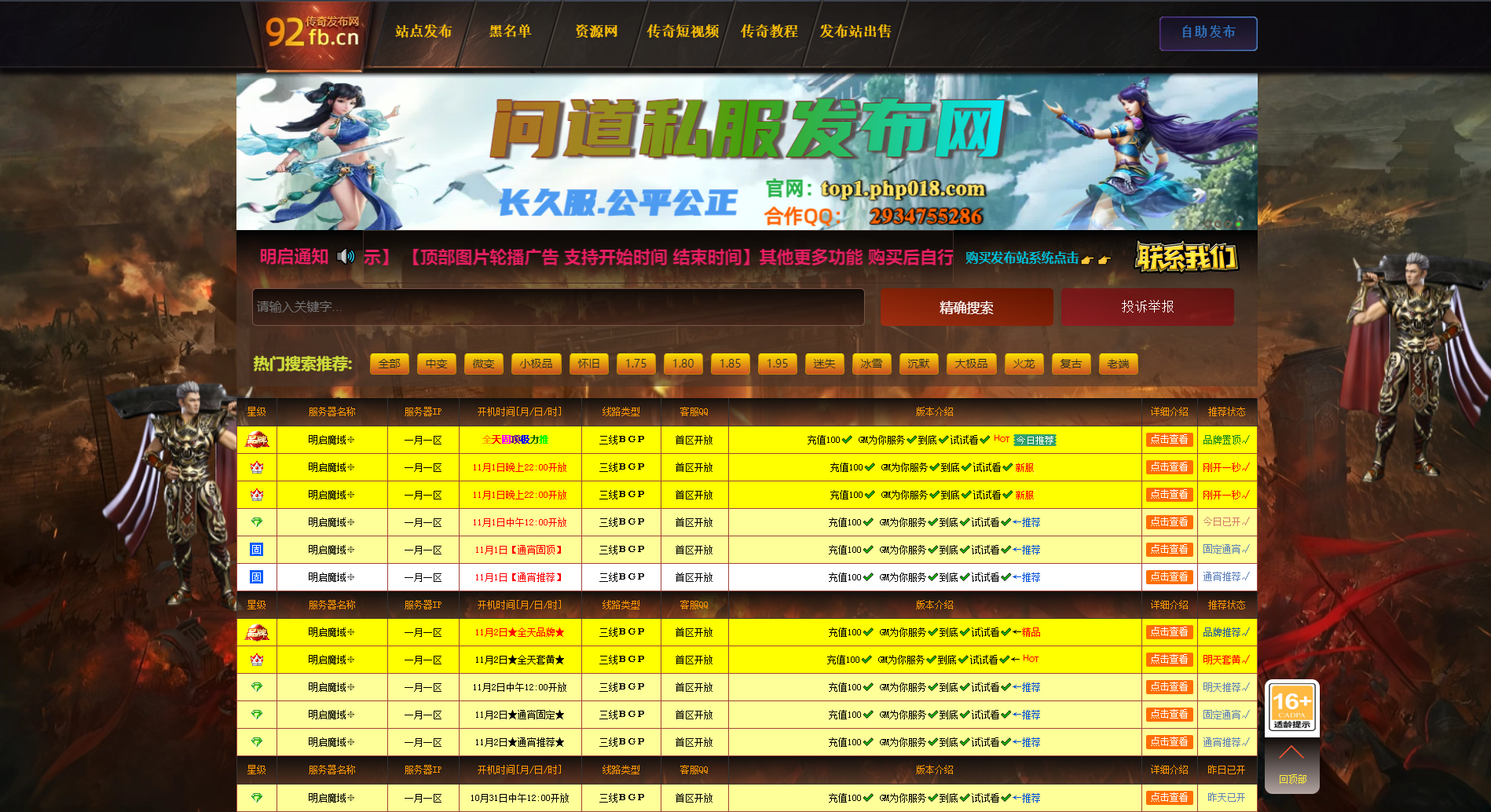Viewport: 1491px width, 812px height.
Task: Click the crown badge icon in first server row
Action: 257,440
